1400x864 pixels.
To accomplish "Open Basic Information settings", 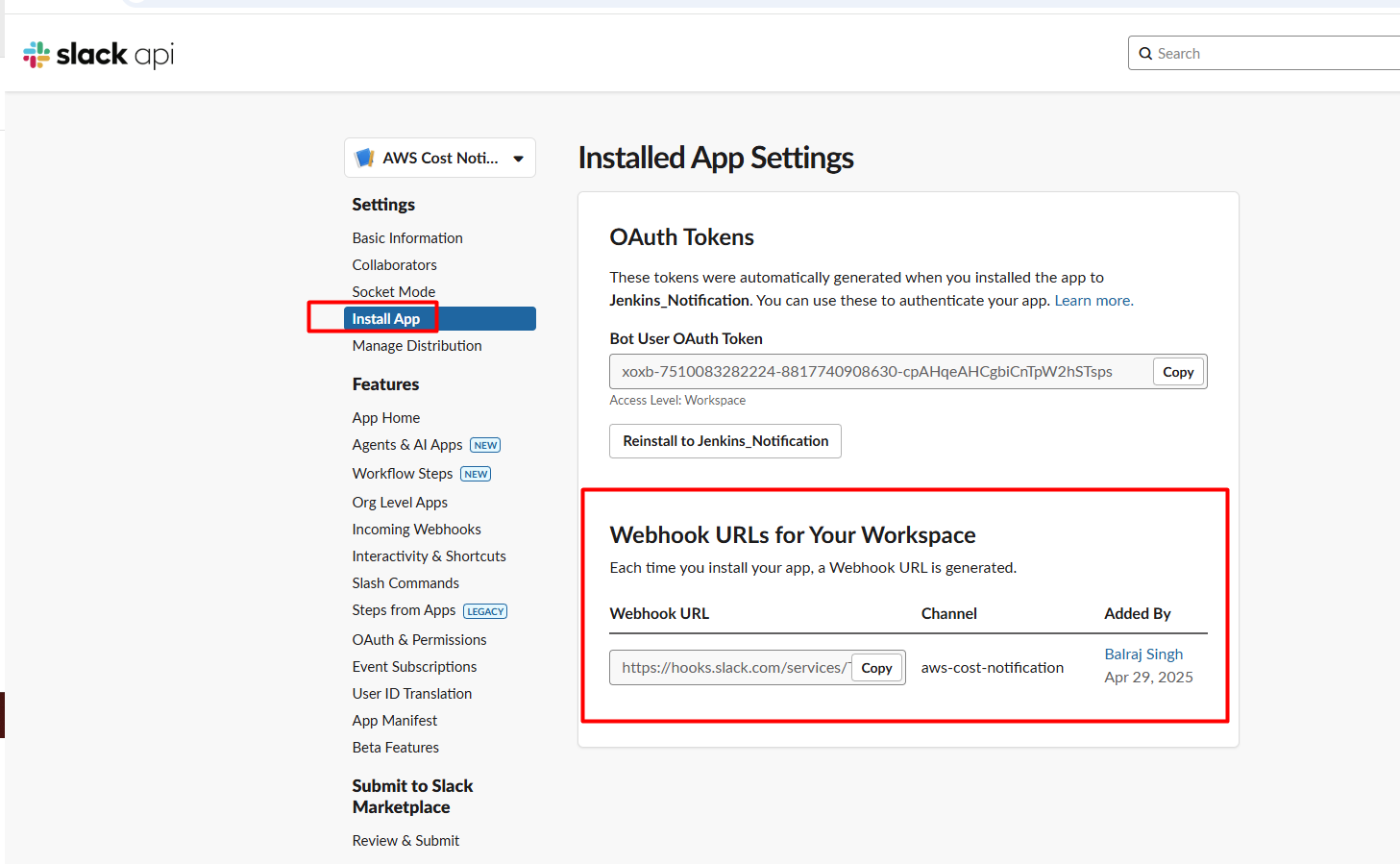I will click(x=407, y=238).
